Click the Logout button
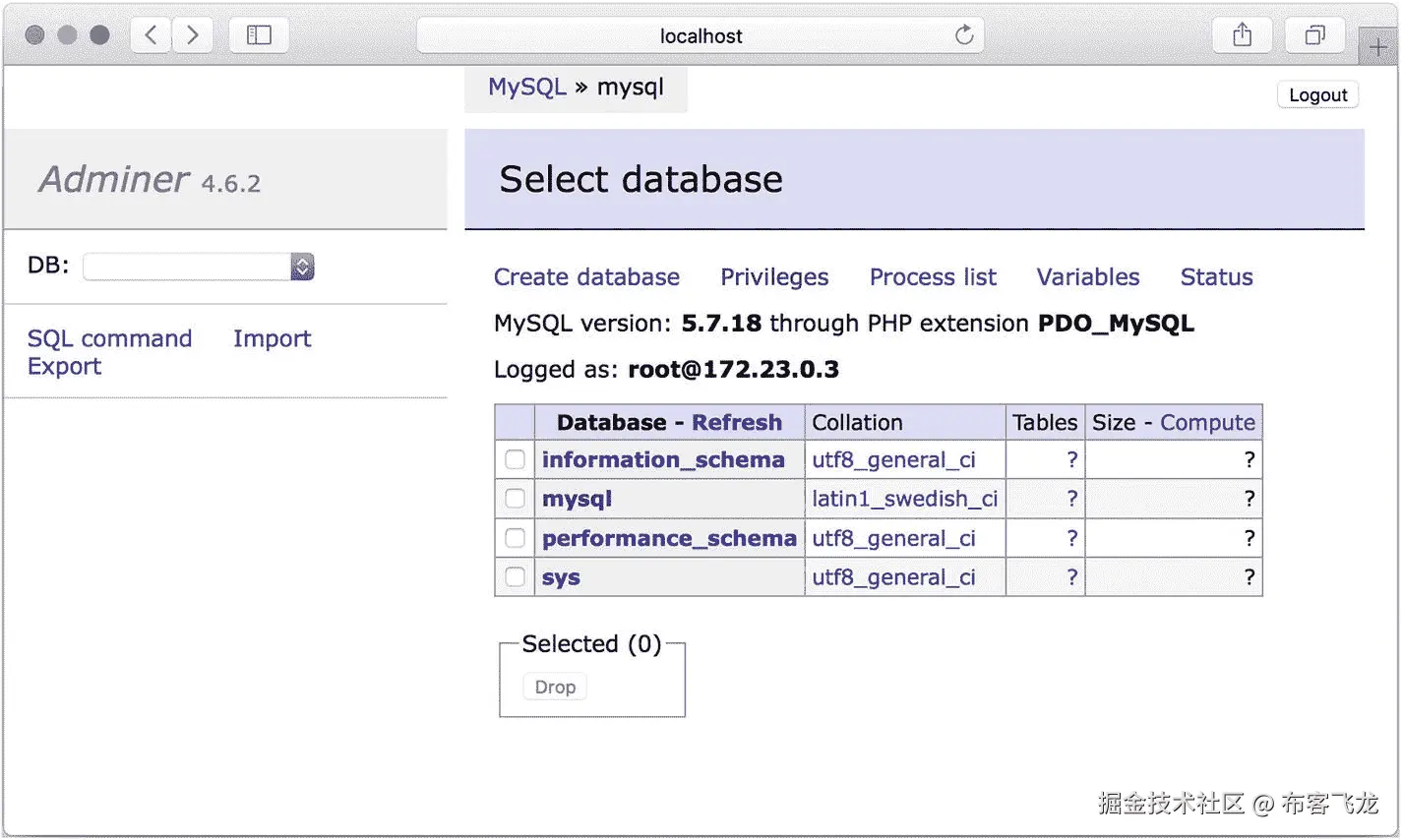The width and height of the screenshot is (1402, 840). pyautogui.click(x=1318, y=94)
